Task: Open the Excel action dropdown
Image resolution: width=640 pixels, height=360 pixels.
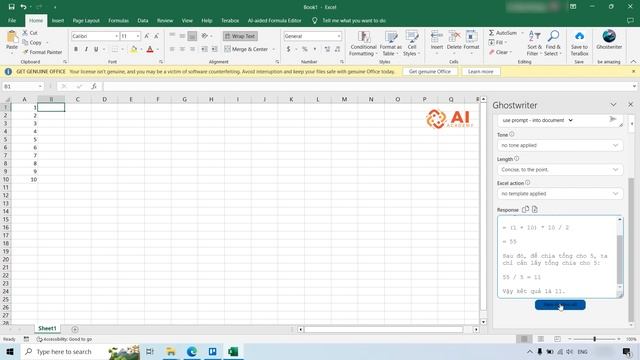Action: click(x=560, y=193)
